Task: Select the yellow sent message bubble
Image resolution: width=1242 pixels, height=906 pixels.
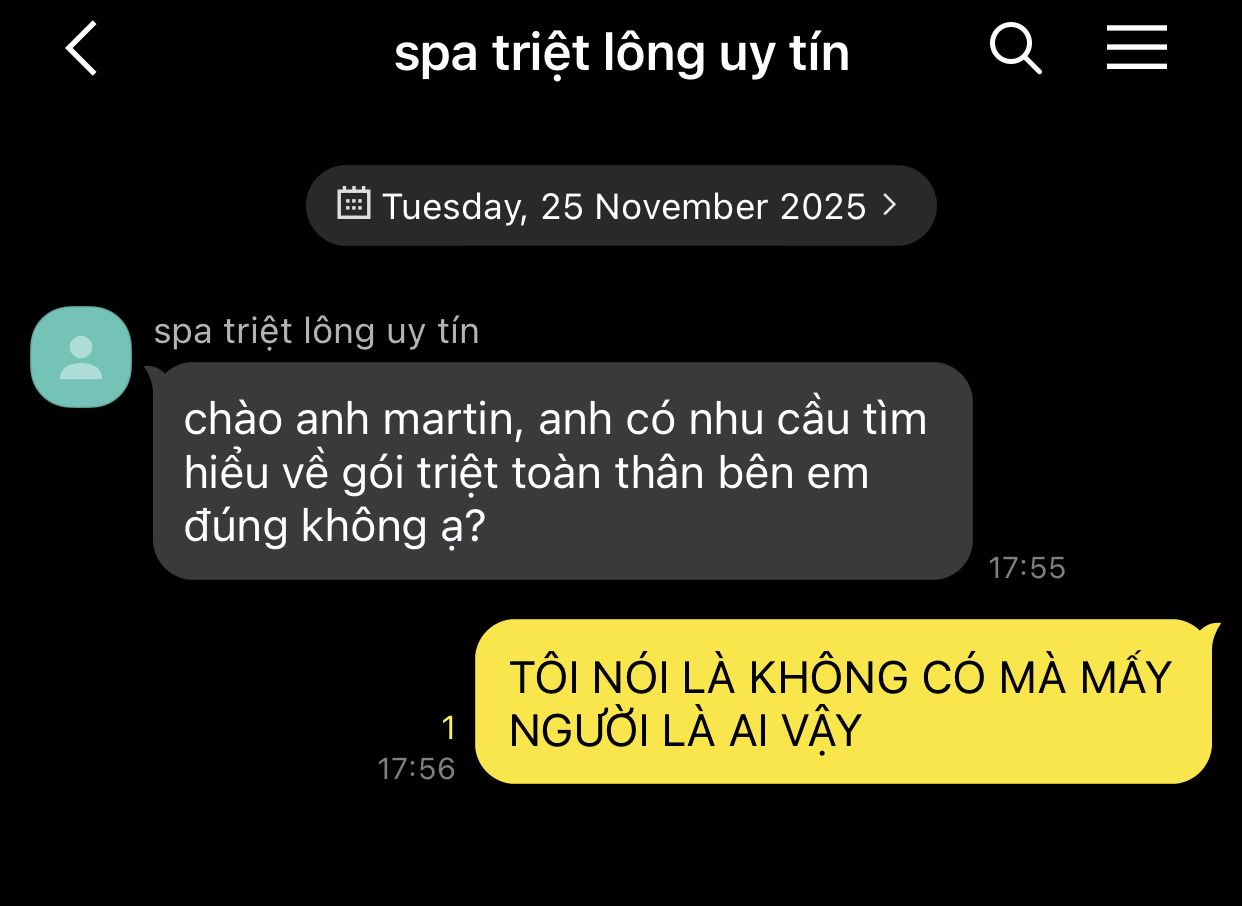Action: pyautogui.click(x=843, y=702)
